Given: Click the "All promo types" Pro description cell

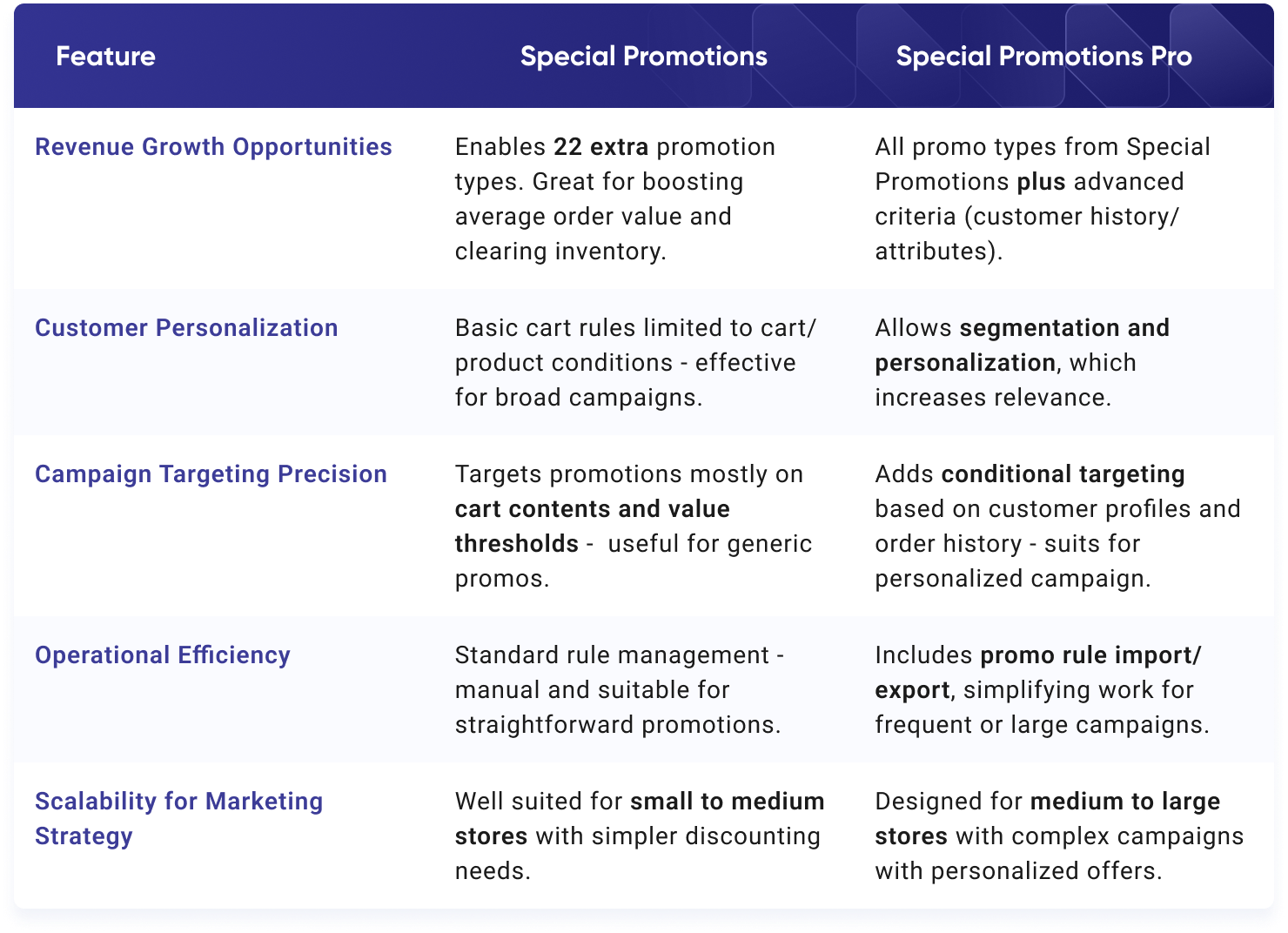Looking at the screenshot, I should pyautogui.click(x=1042, y=199).
